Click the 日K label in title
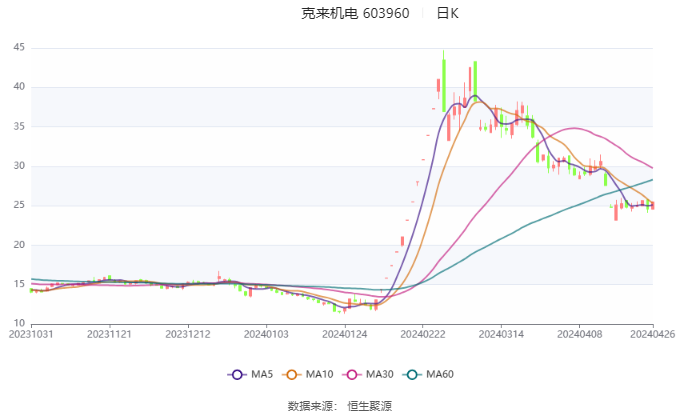 [448, 13]
